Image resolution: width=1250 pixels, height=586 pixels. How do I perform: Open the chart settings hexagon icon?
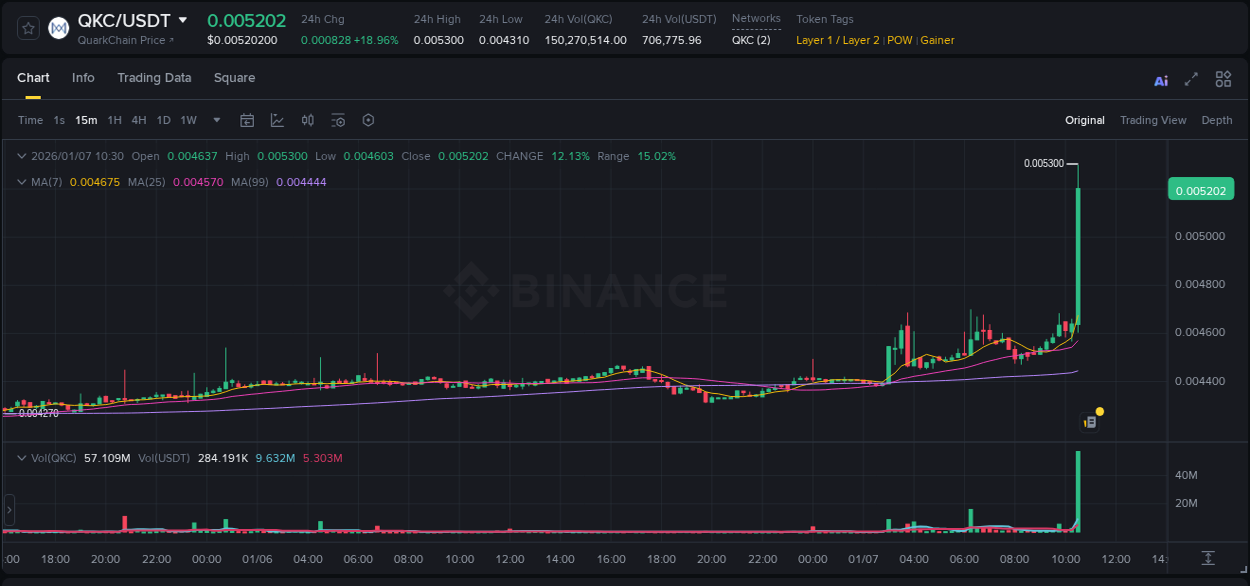tap(368, 120)
